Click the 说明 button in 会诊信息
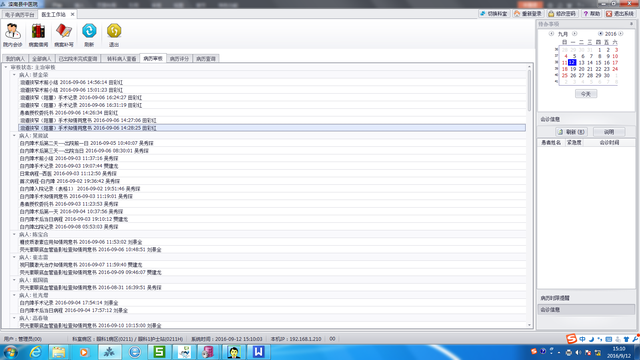 tap(609, 132)
